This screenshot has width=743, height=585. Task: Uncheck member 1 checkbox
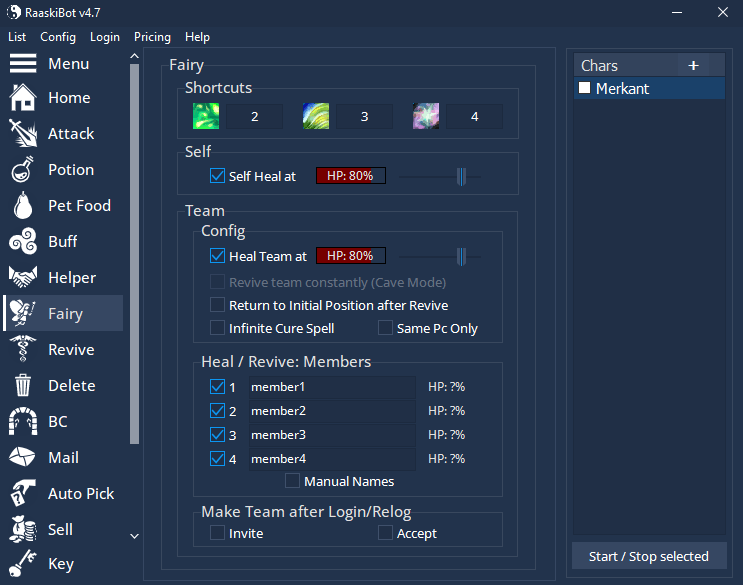[217, 387]
